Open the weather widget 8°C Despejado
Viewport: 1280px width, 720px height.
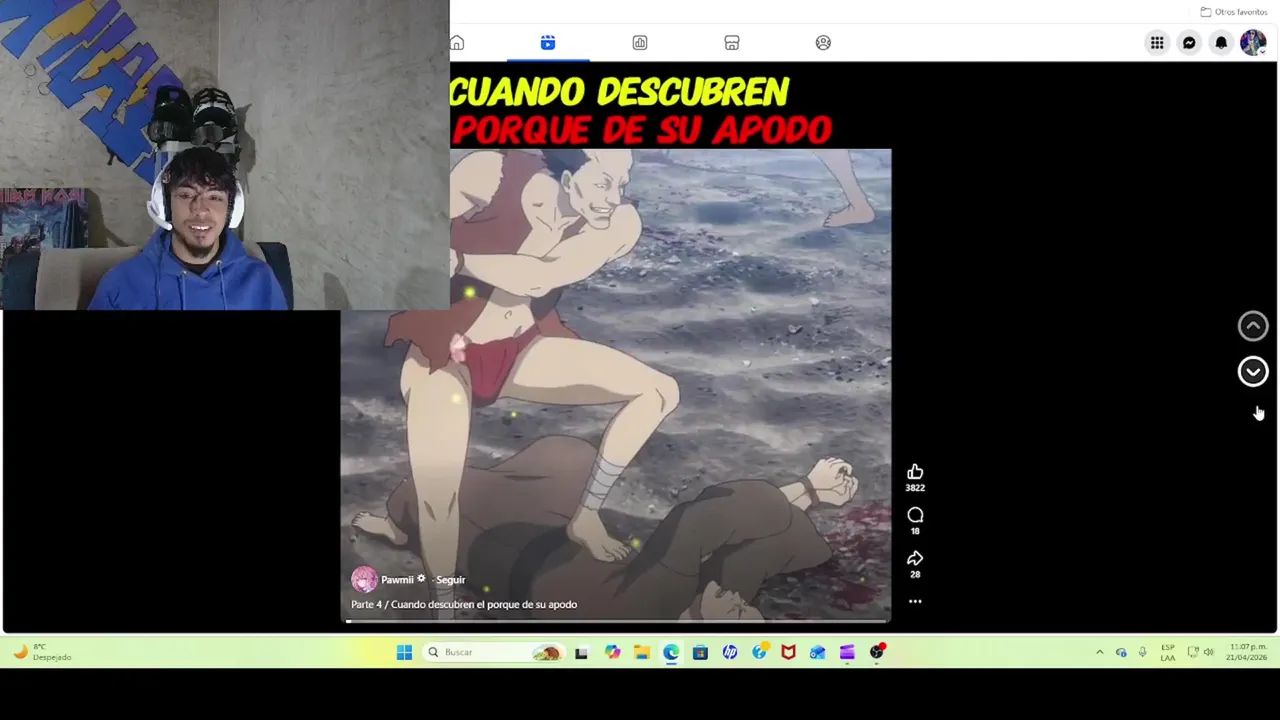[x=42, y=652]
